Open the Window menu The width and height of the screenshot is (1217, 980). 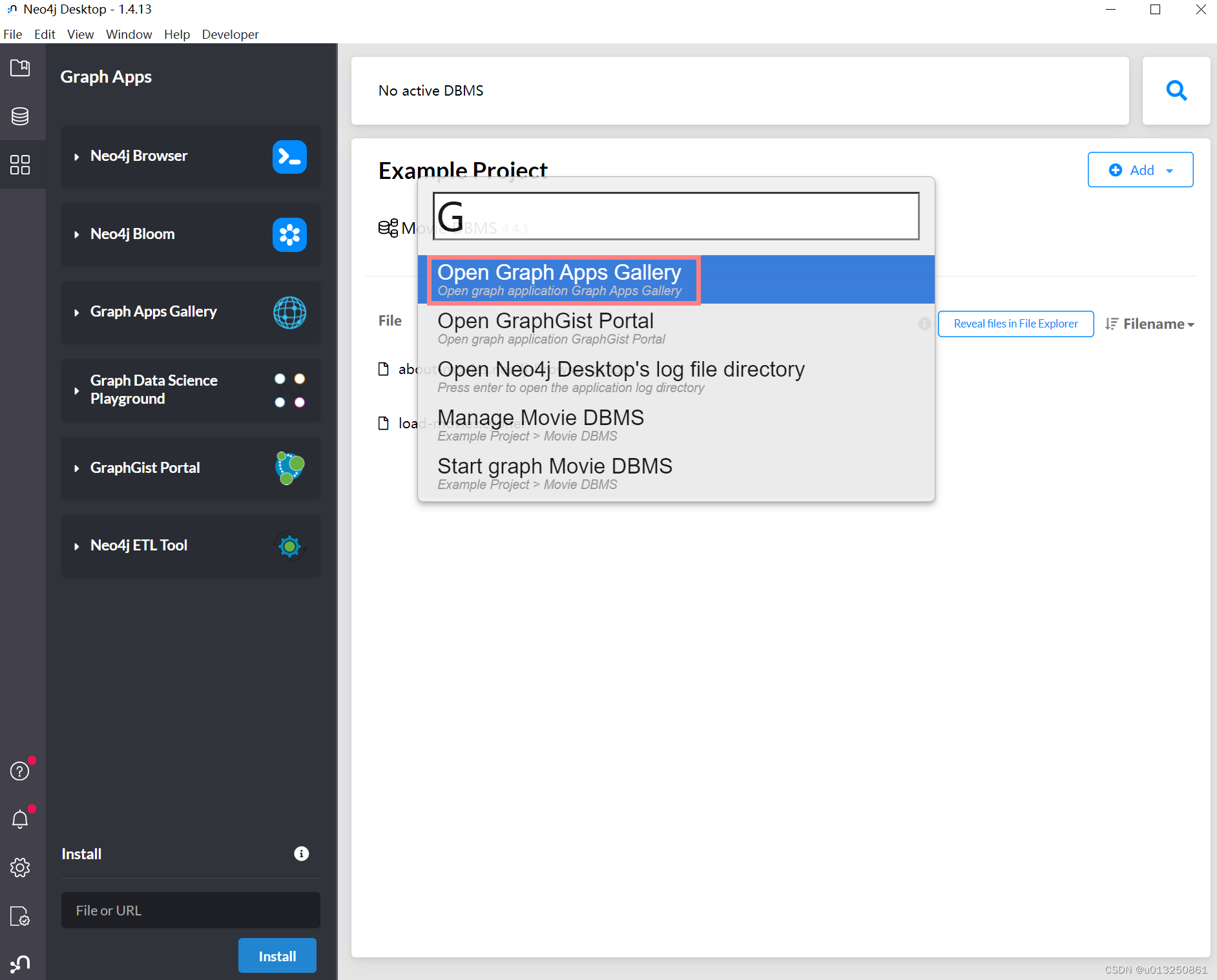click(x=129, y=34)
